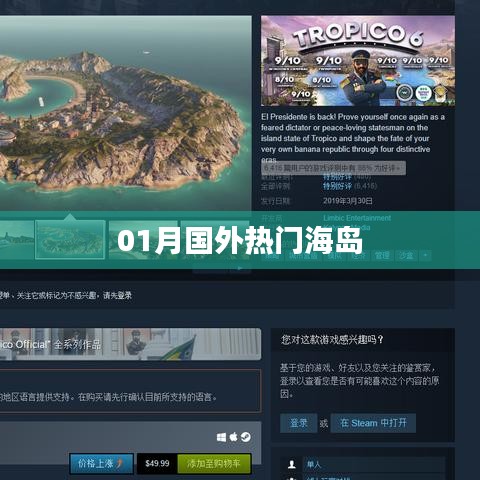The width and height of the screenshot is (480, 480).
Task: Click the El Presidente is back description
Action: [353, 138]
